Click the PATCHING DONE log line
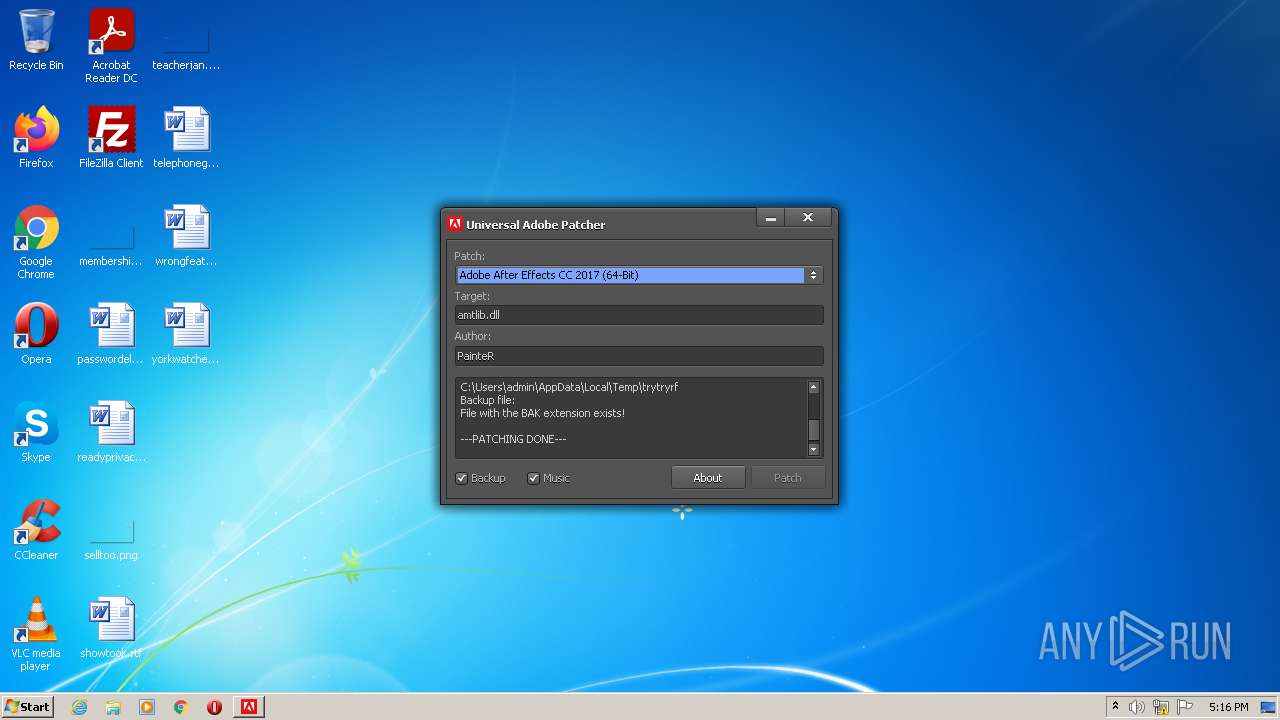The image size is (1280, 720). [x=513, y=439]
